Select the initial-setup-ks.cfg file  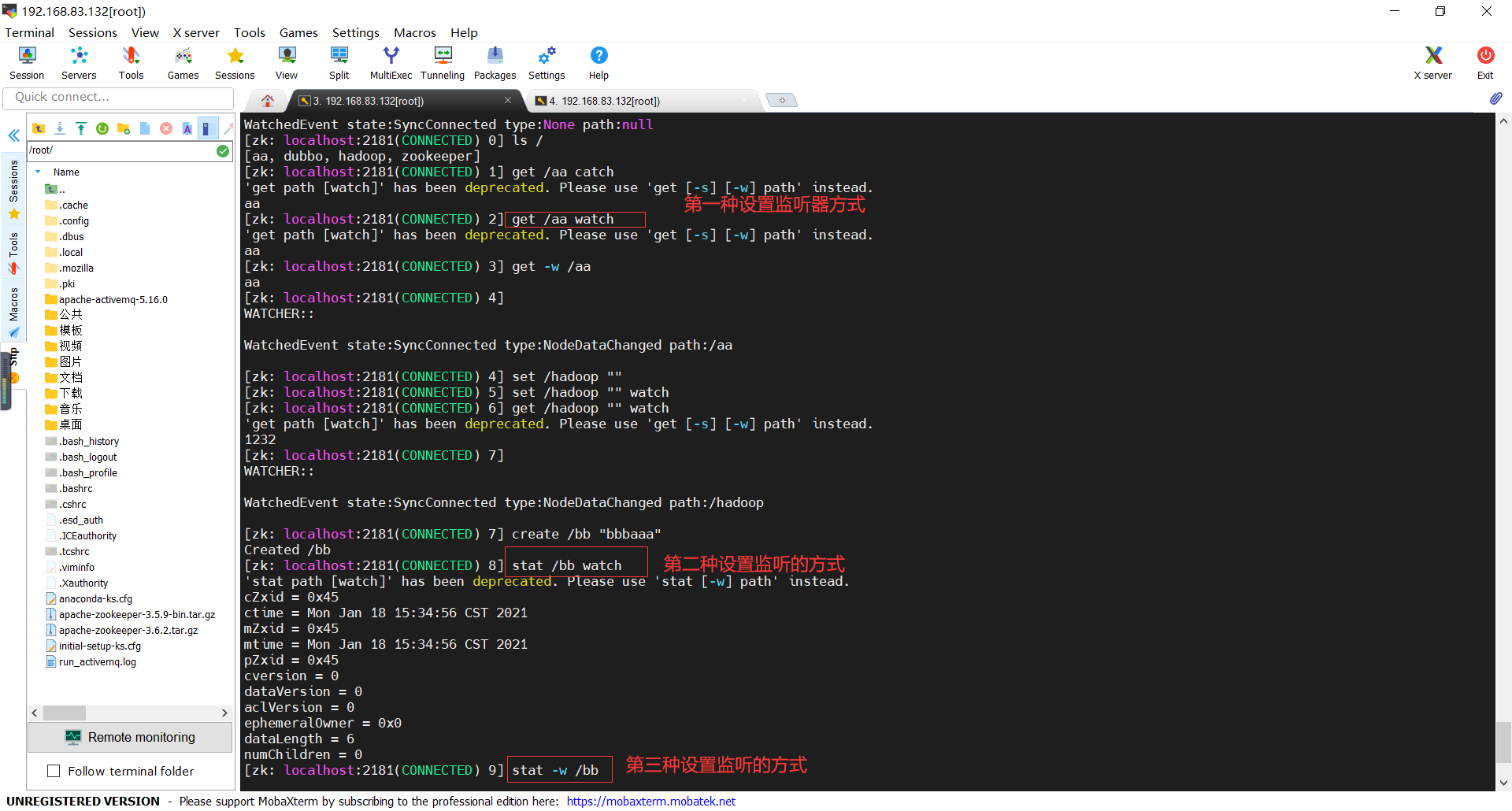point(93,646)
